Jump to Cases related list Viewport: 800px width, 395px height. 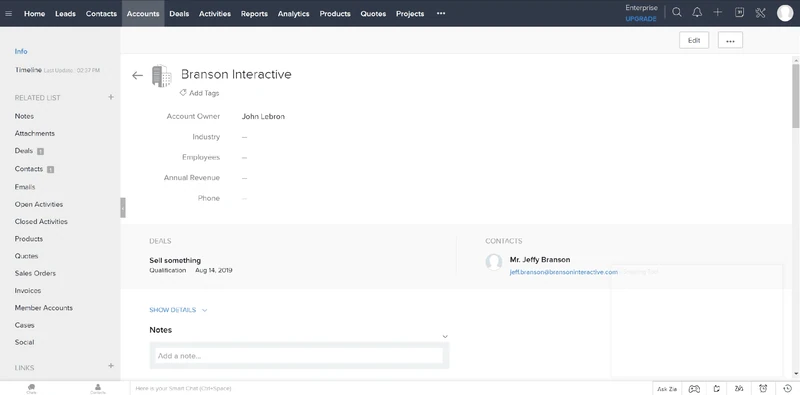24,325
